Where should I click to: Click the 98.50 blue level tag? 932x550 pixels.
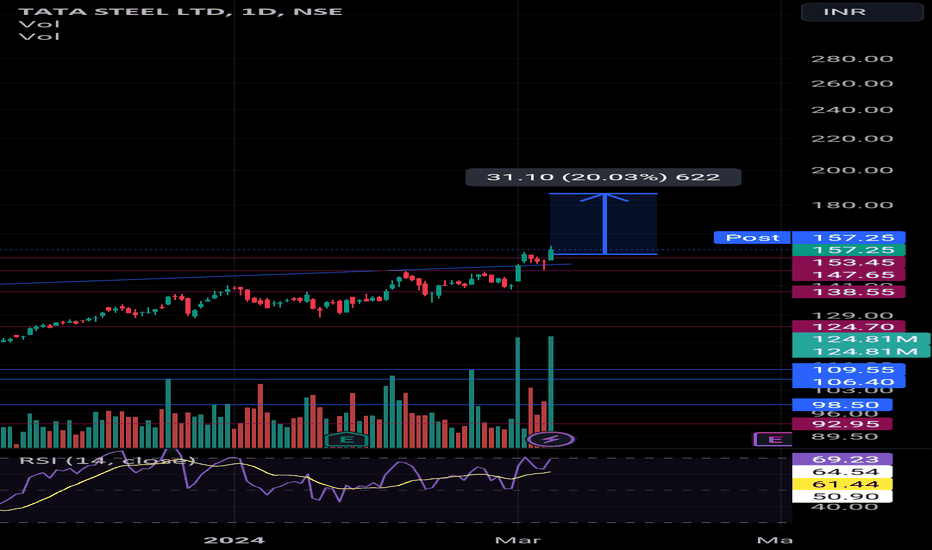click(x=842, y=405)
